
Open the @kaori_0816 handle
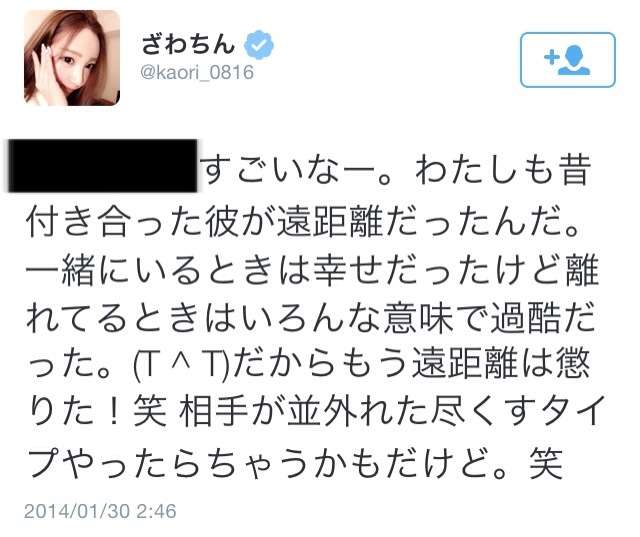pyautogui.click(x=197, y=73)
